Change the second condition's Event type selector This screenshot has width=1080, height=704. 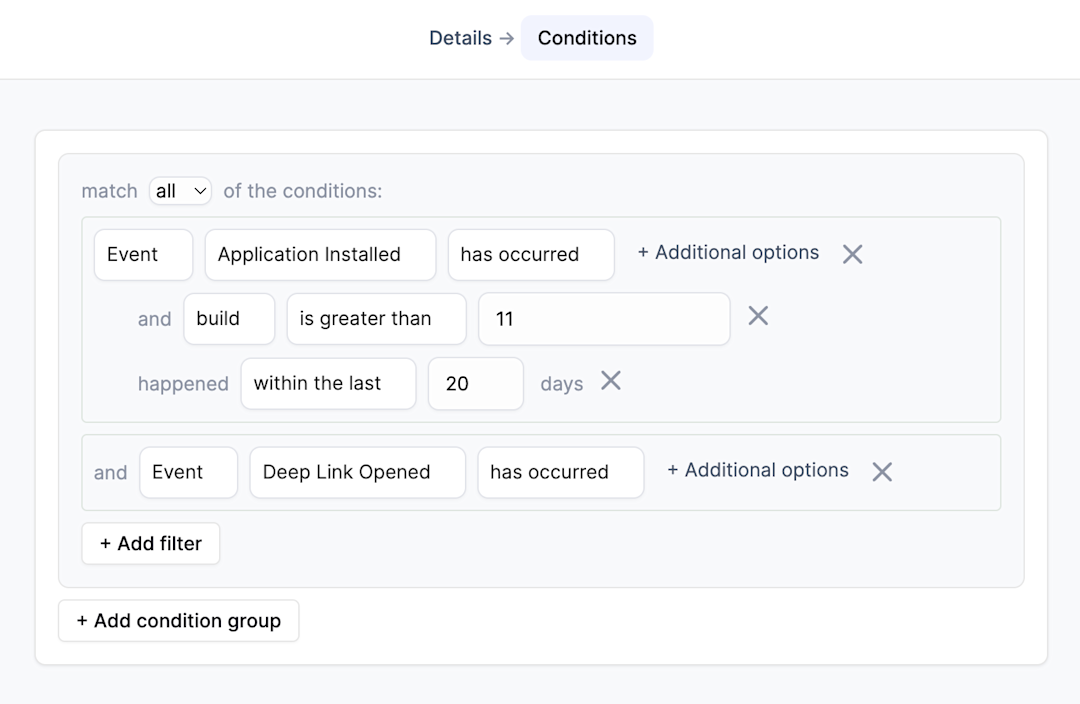point(188,472)
